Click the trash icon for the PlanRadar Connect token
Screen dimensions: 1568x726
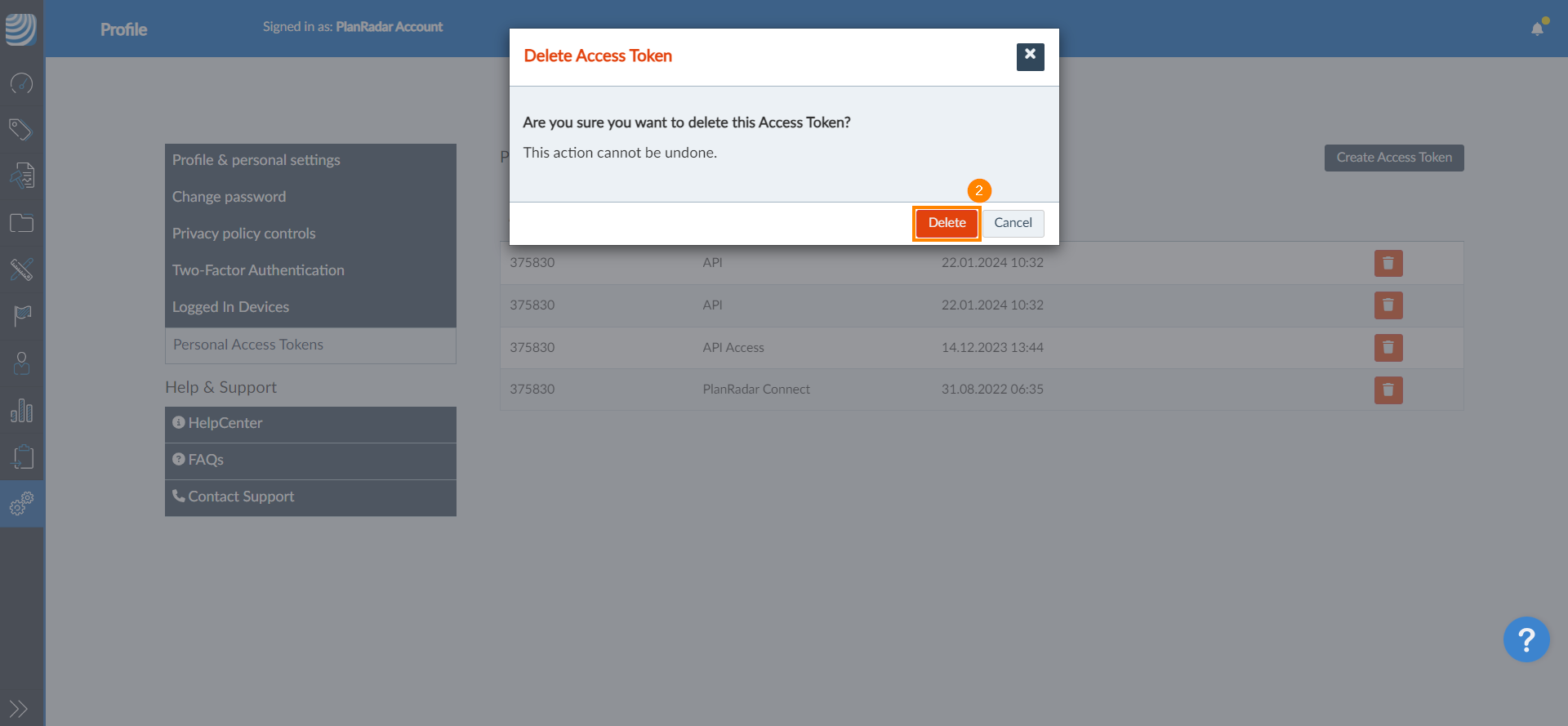[1388, 390]
